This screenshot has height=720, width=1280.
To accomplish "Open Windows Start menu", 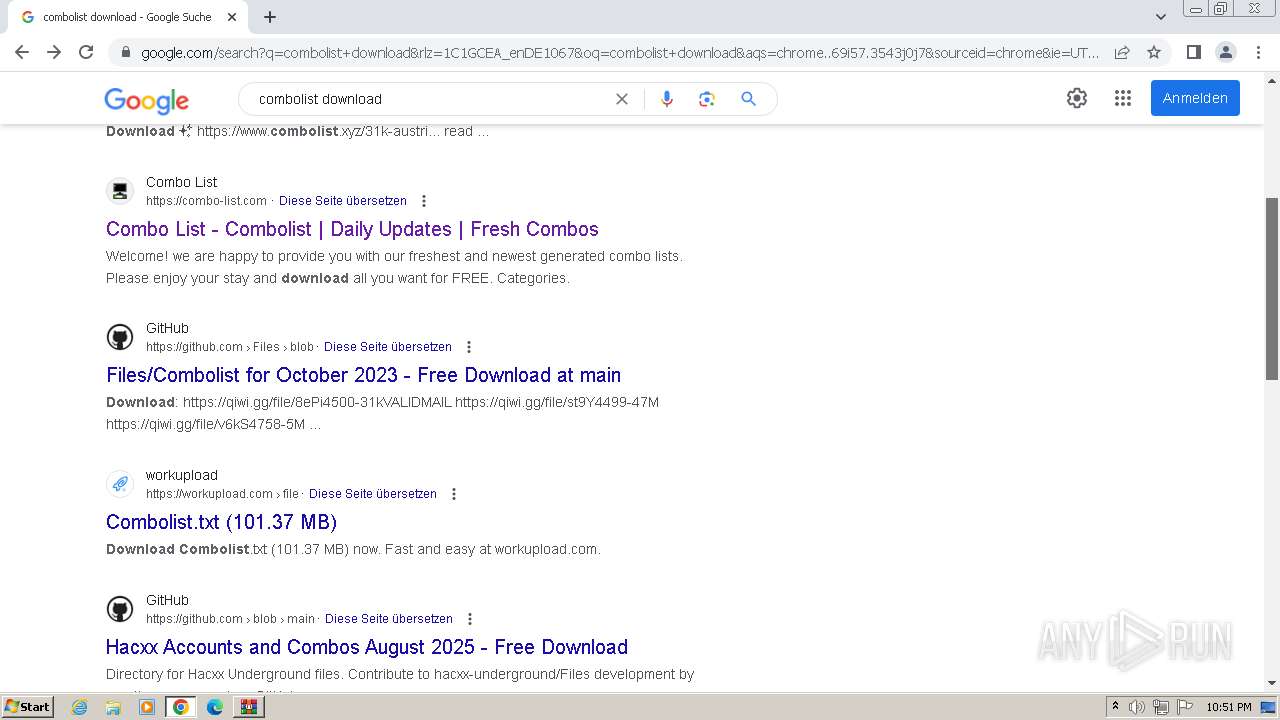I will pyautogui.click(x=28, y=707).
